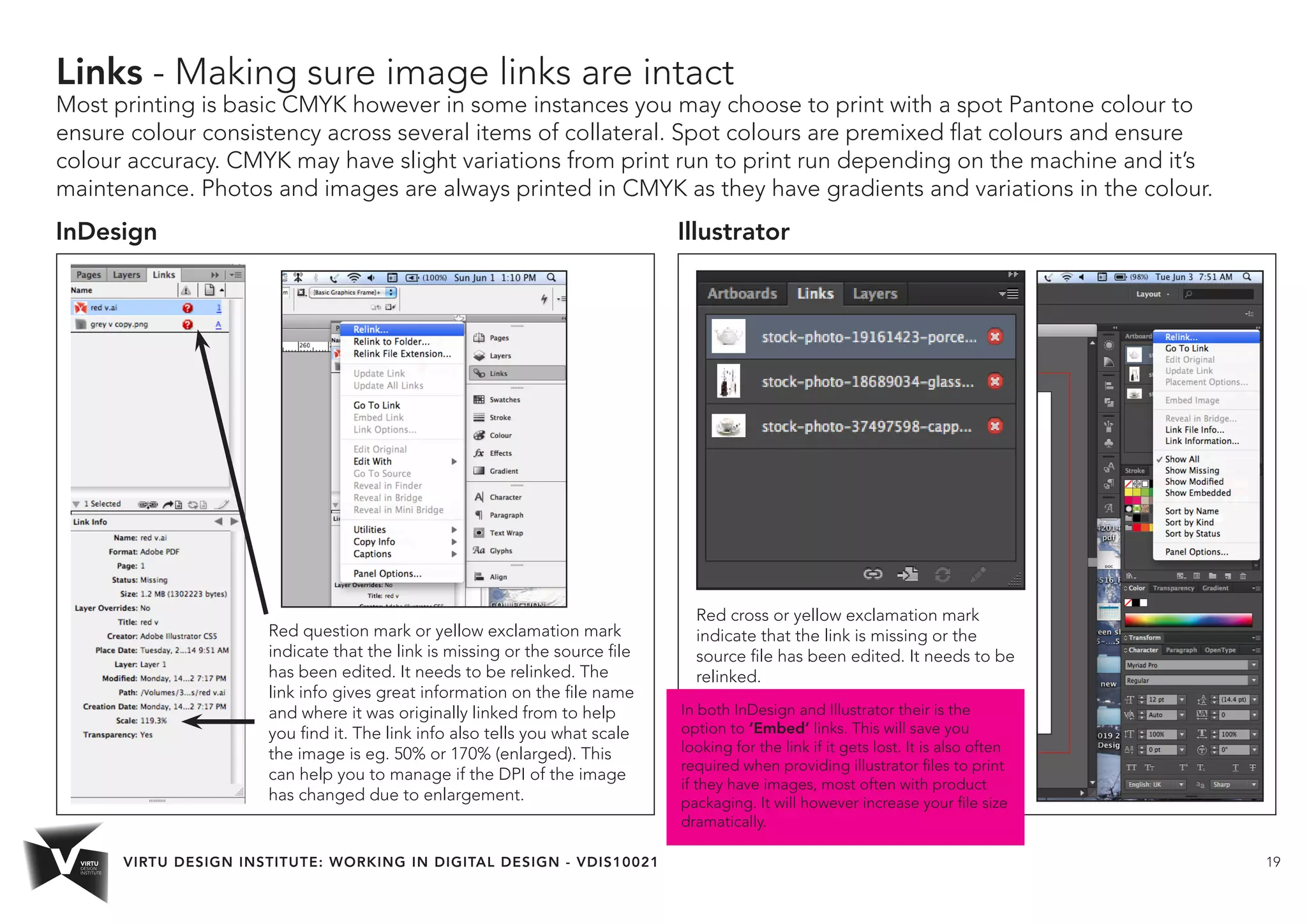
Task: Open the Illustrator Links panel flyout menu
Action: 1009,294
